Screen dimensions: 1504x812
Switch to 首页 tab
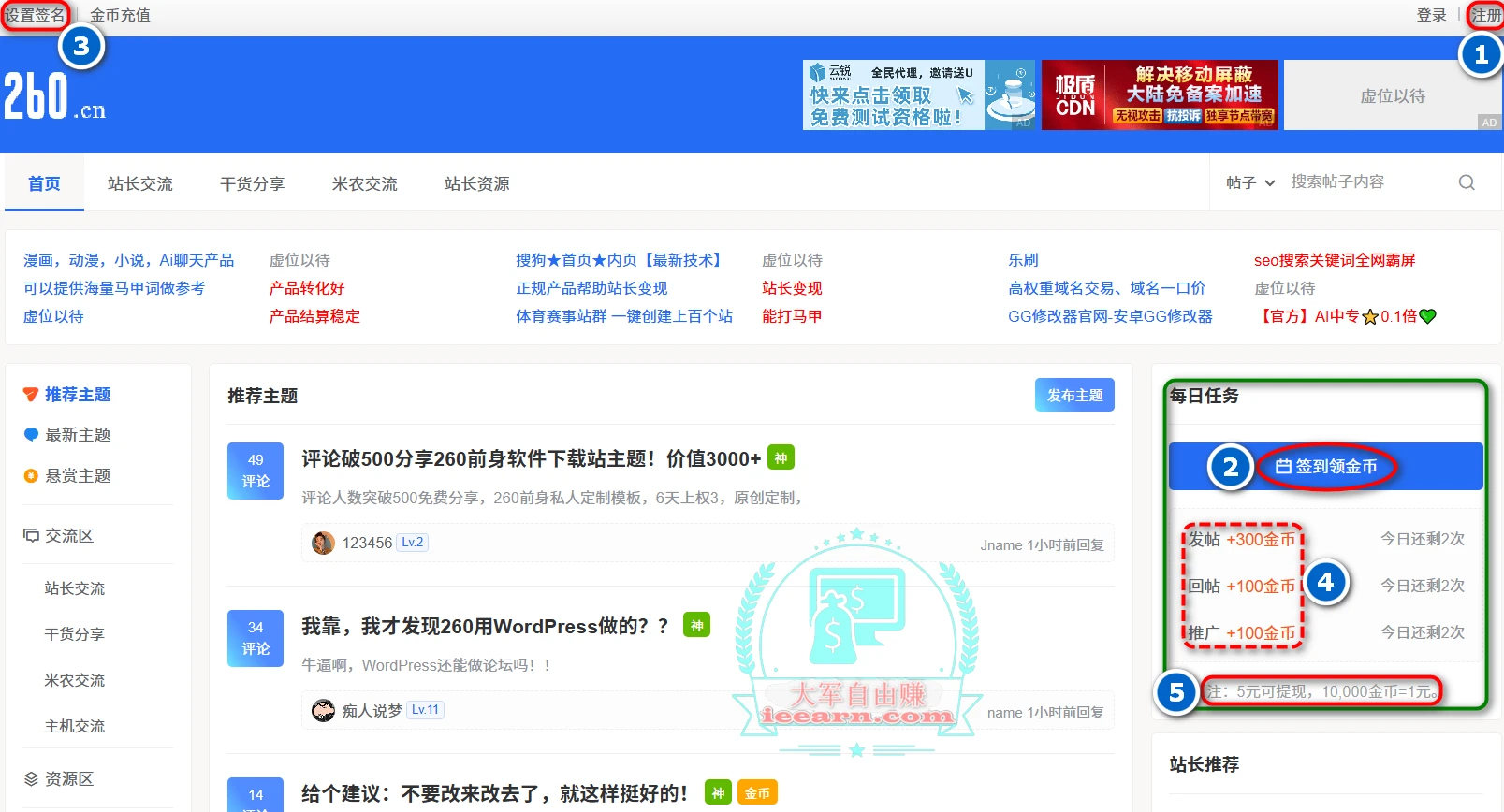[x=44, y=183]
